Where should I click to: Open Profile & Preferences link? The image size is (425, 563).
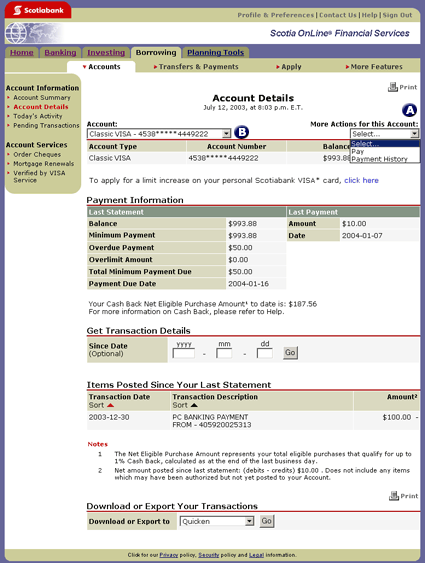[x=275, y=15]
